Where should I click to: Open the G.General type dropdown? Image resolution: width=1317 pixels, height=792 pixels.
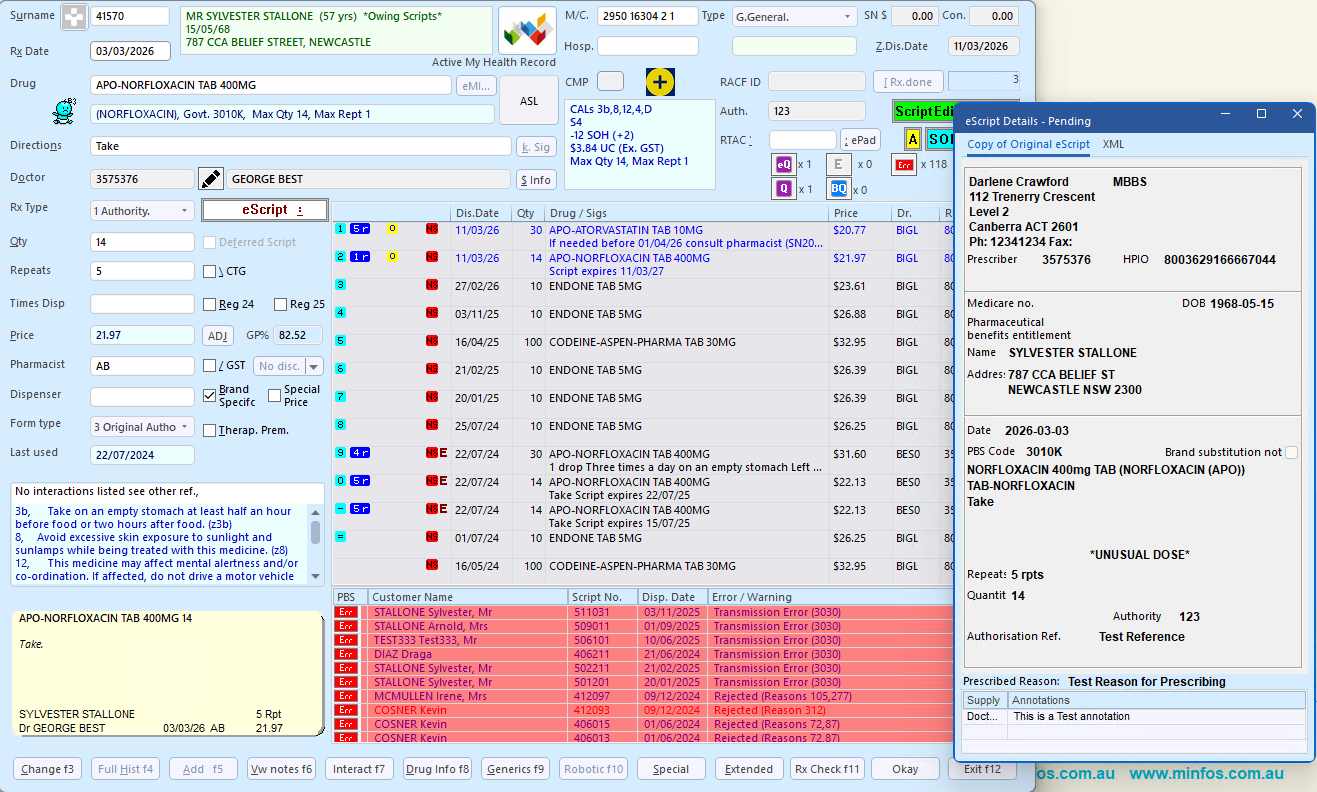[793, 17]
